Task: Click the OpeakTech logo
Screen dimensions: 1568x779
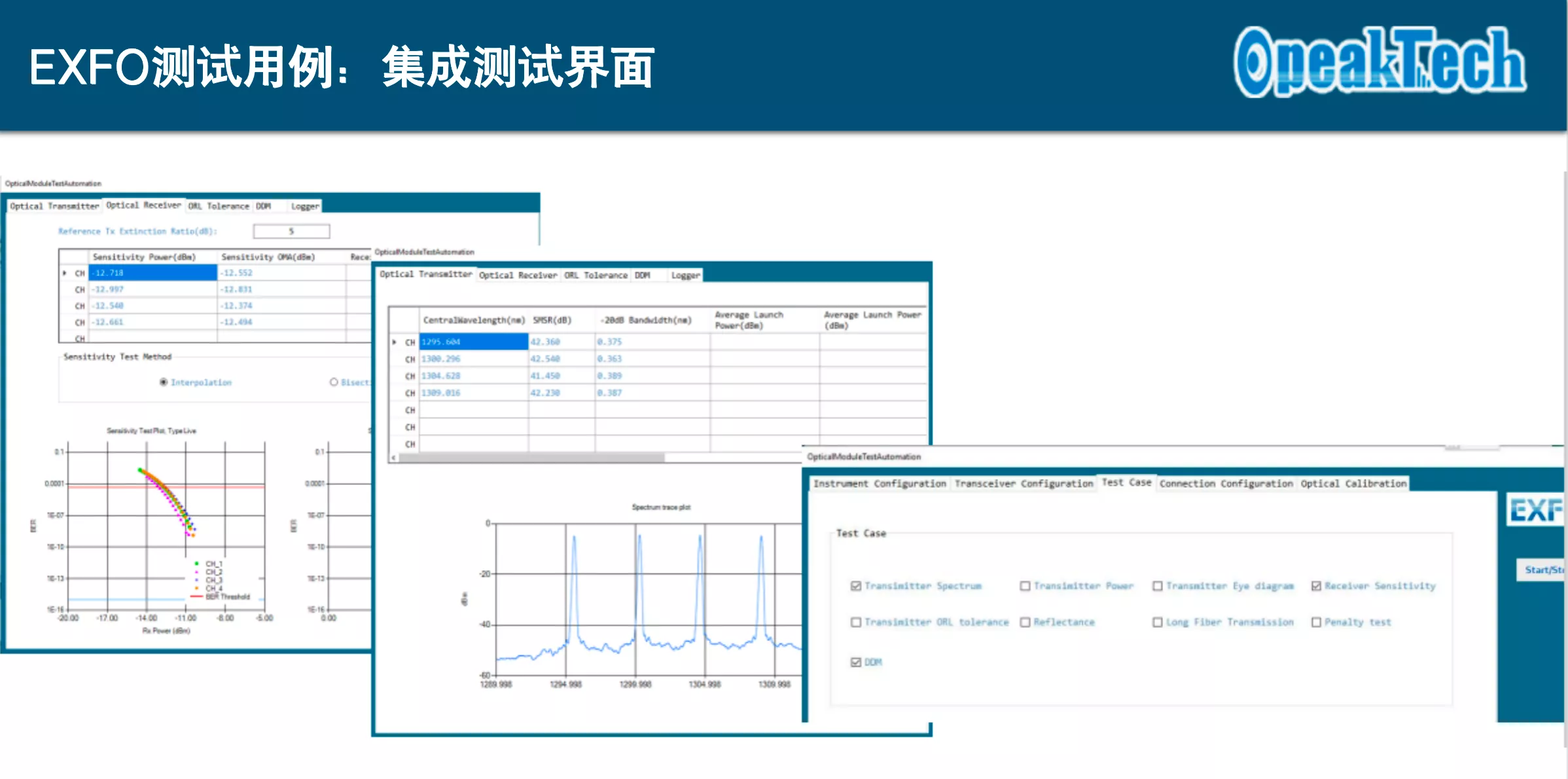Action: point(1380,62)
